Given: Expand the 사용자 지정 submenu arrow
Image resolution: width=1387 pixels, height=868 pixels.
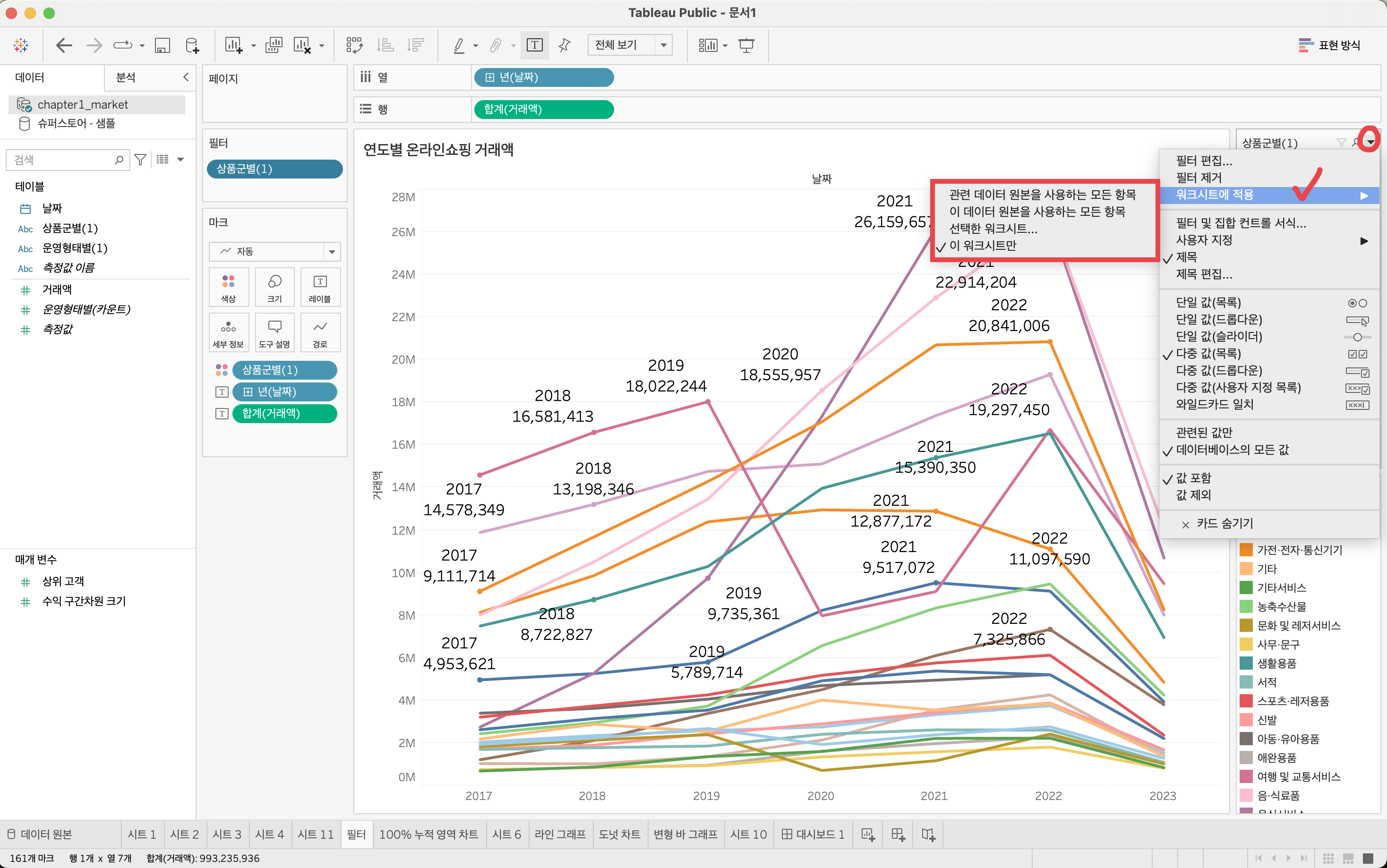Looking at the screenshot, I should pos(1363,240).
